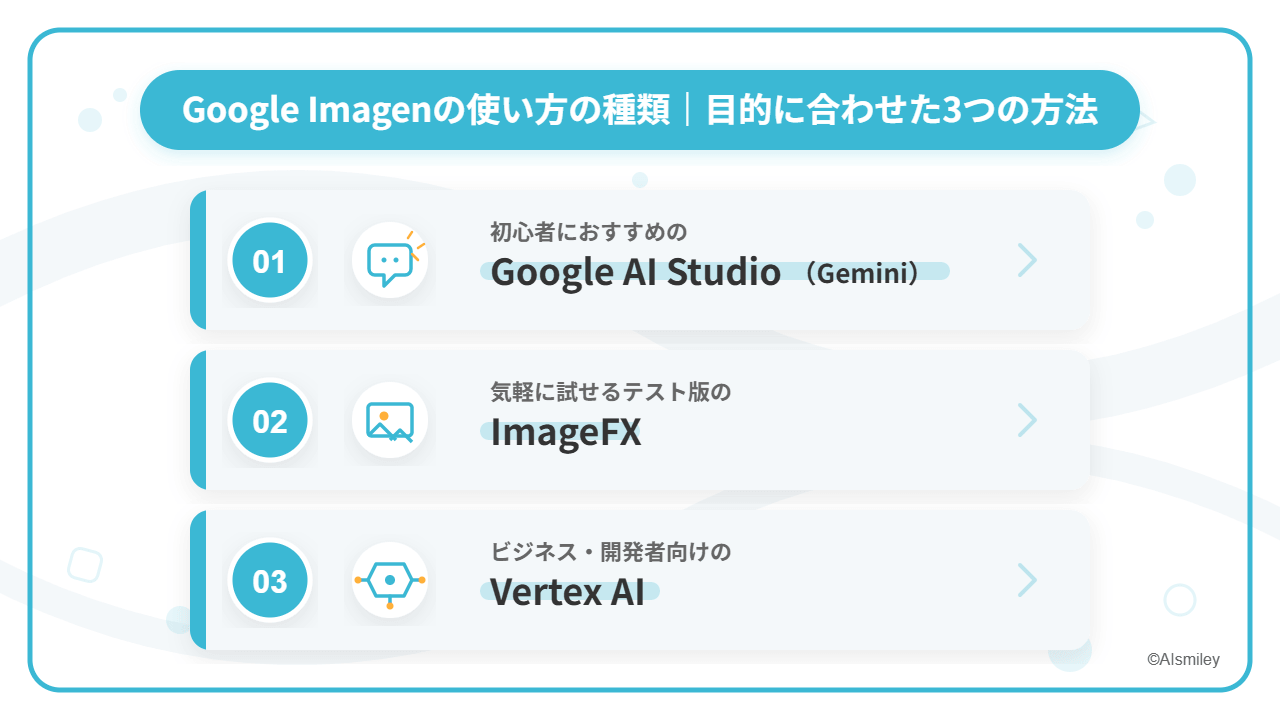Click the ビジネス・開発者向けの subtitle
Viewport: 1280px width, 720px height.
pos(610,552)
